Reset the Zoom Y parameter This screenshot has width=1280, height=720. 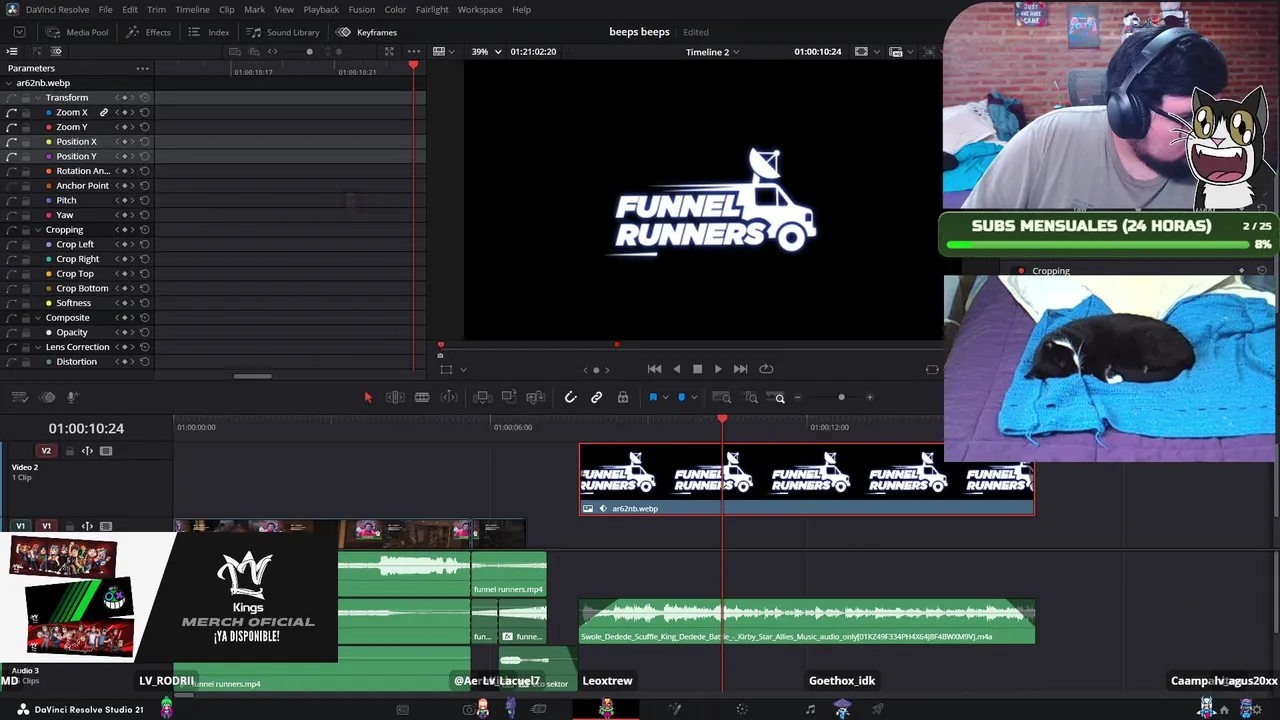pos(145,127)
